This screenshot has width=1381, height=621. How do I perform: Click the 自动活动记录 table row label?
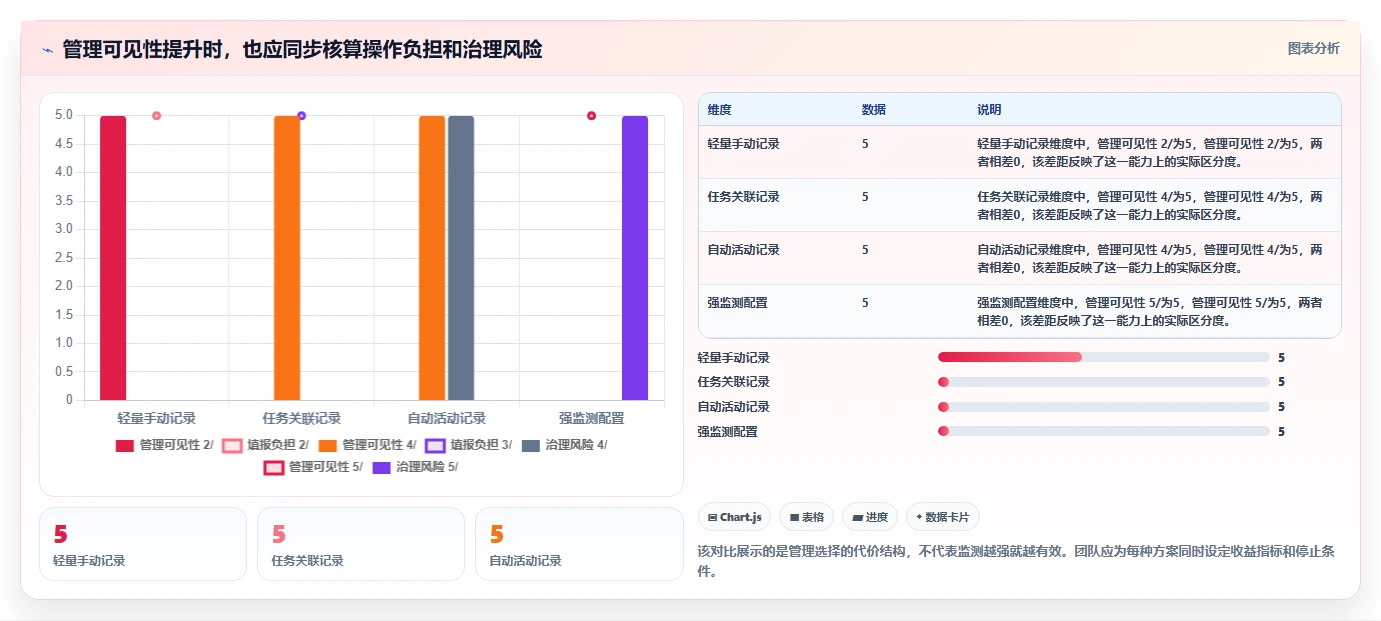tap(743, 250)
